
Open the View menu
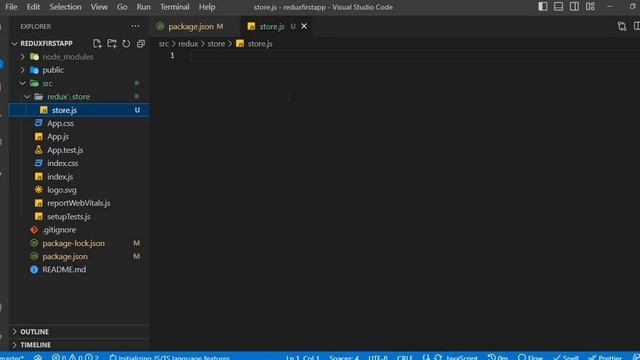(99, 7)
